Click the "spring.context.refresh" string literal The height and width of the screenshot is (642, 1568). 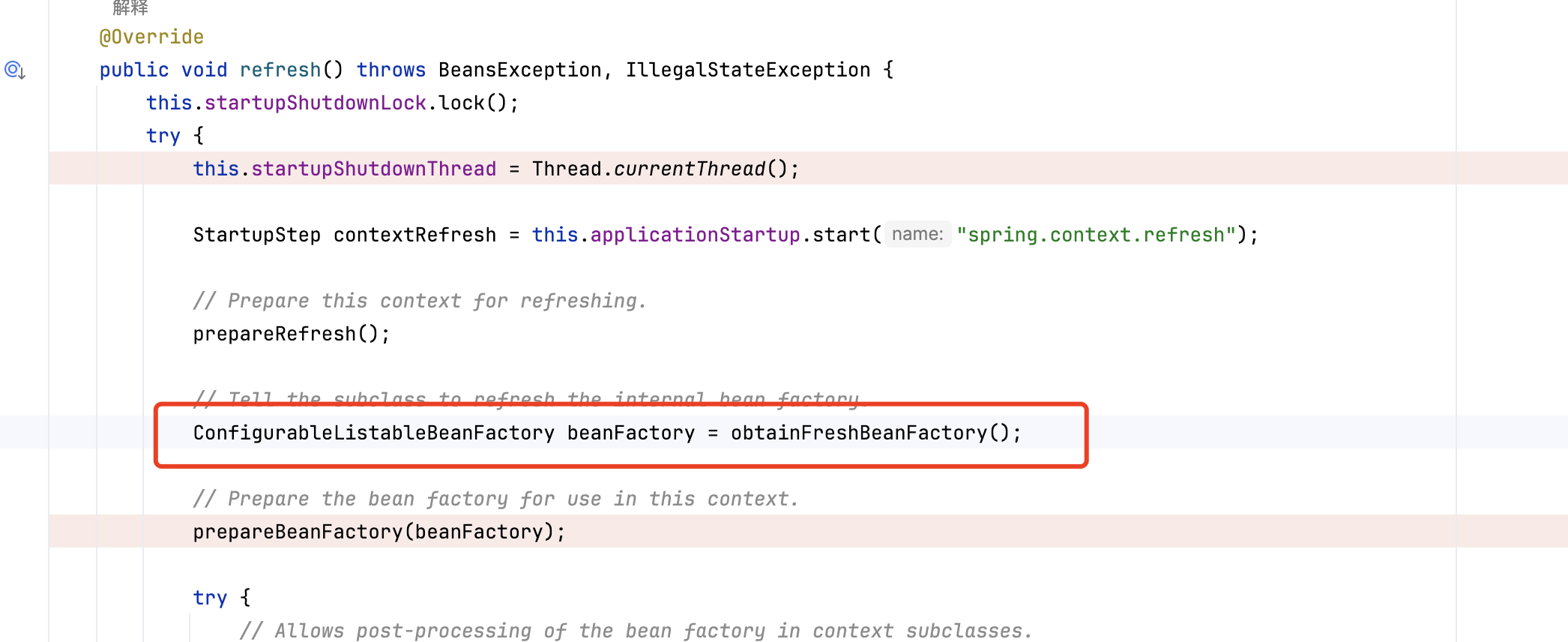1095,235
